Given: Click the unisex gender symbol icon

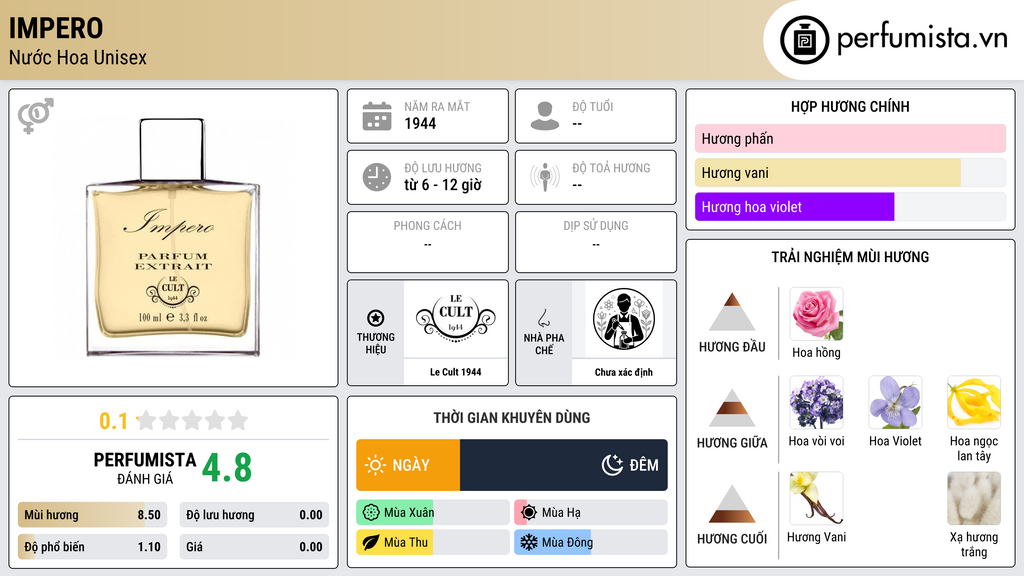Looking at the screenshot, I should (x=35, y=116).
